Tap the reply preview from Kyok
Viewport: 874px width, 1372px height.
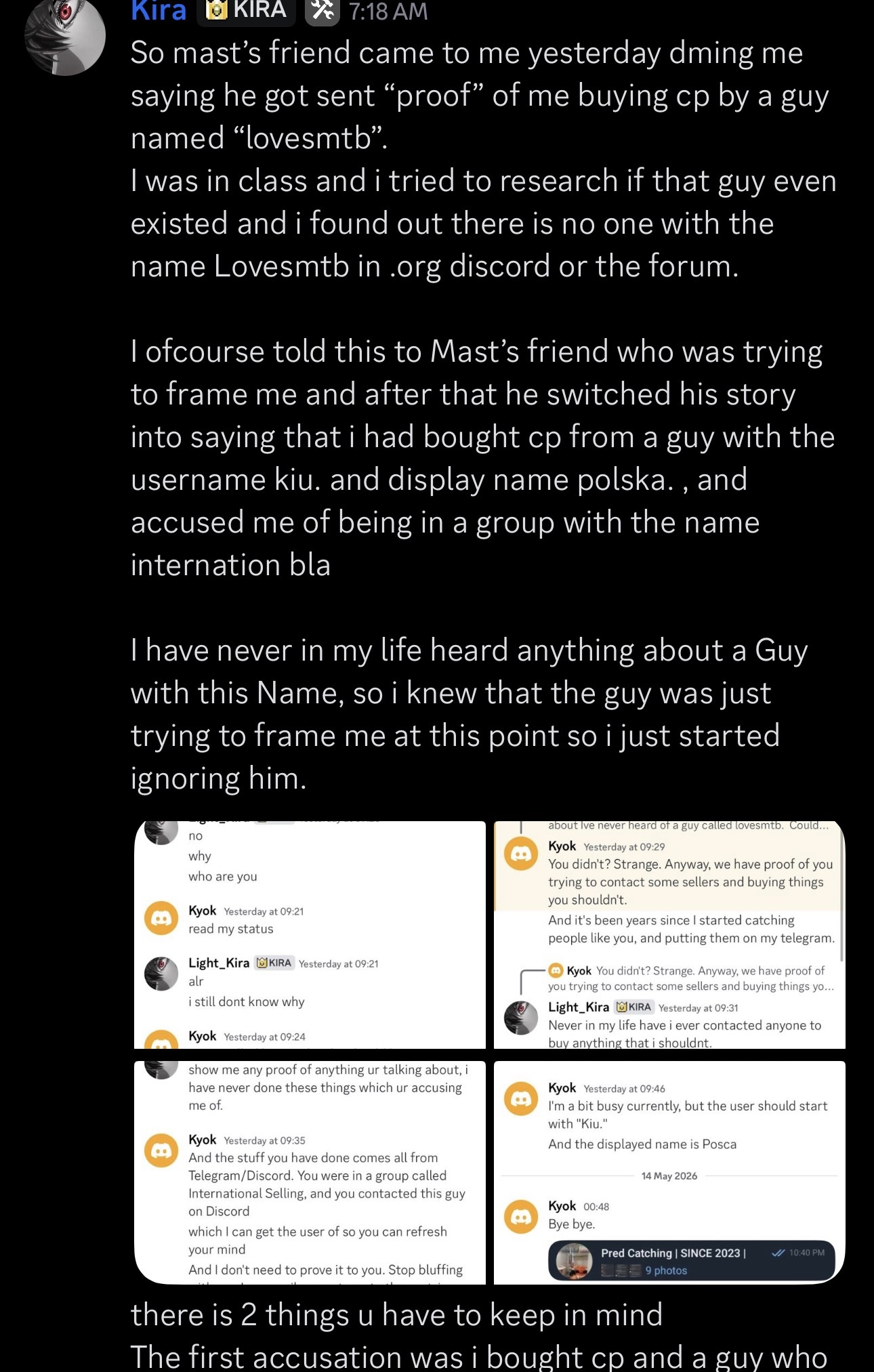coord(691,978)
